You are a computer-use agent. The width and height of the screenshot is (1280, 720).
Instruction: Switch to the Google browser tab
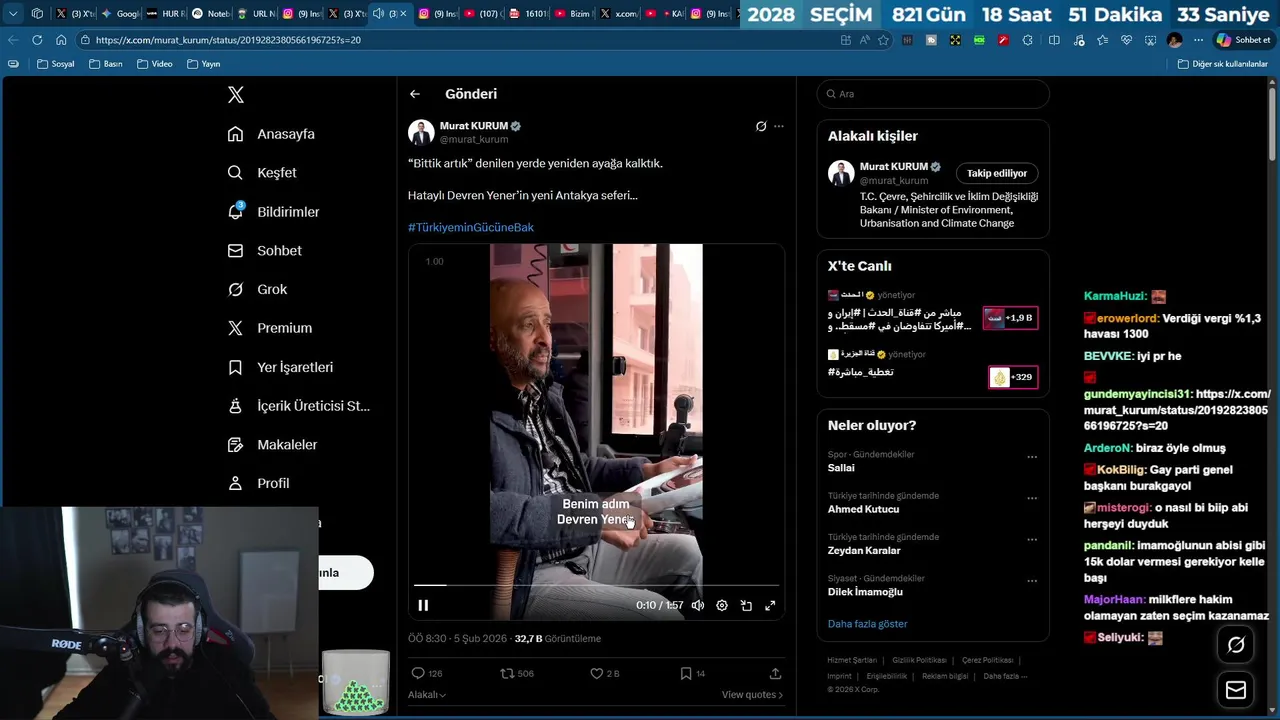121,13
